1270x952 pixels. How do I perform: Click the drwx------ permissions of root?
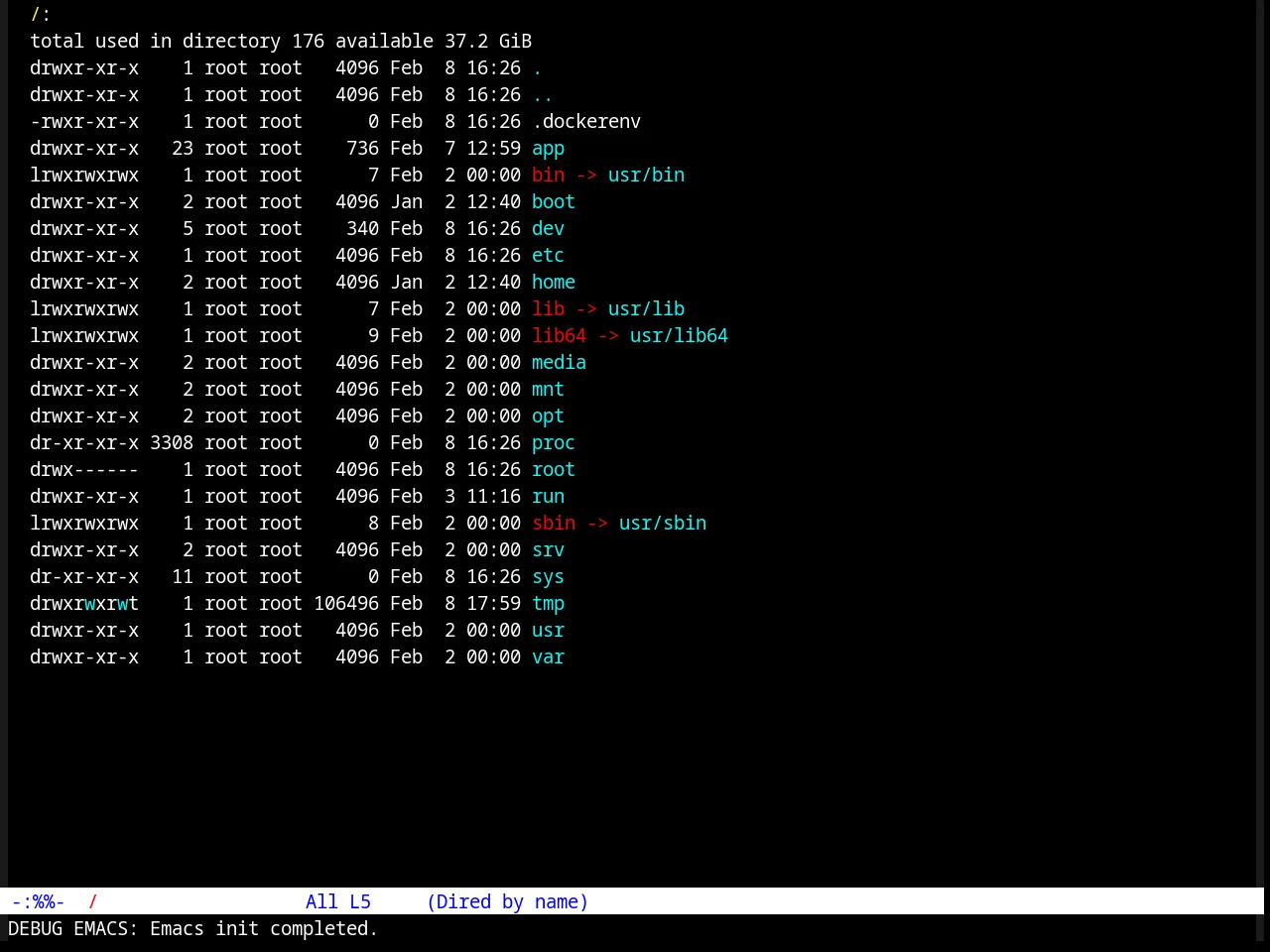coord(84,470)
